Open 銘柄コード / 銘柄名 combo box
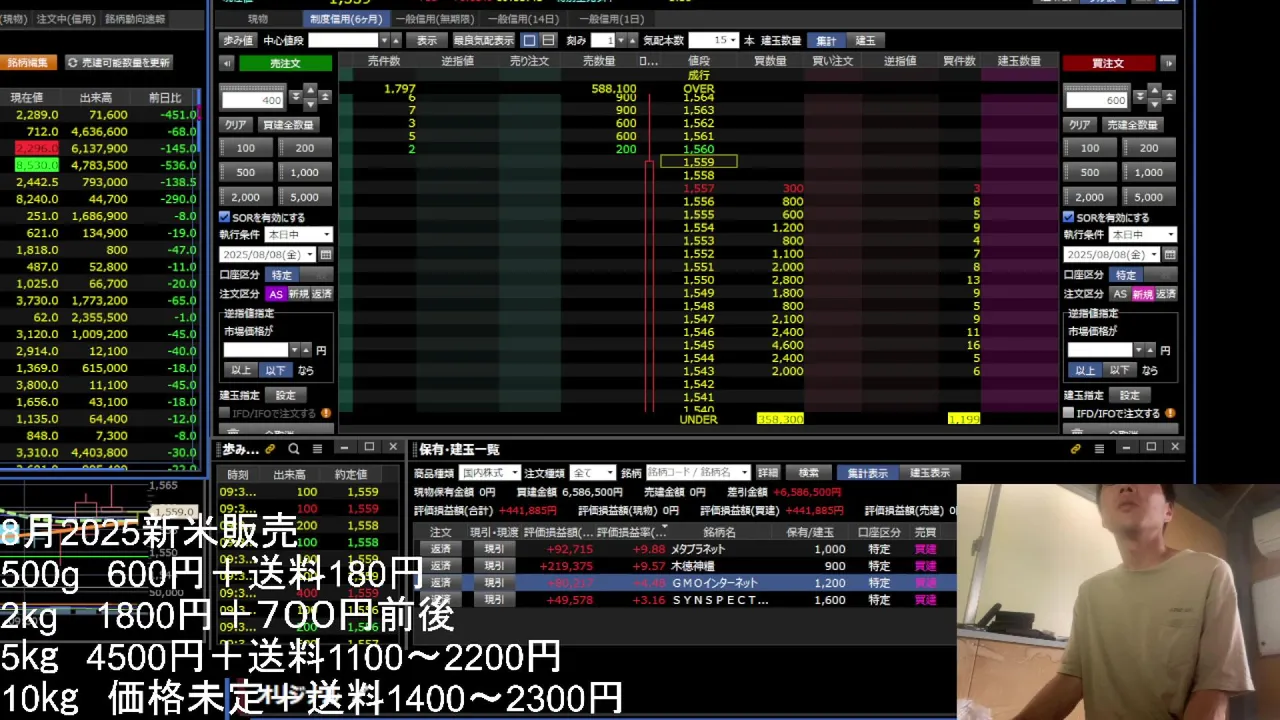 coord(698,473)
